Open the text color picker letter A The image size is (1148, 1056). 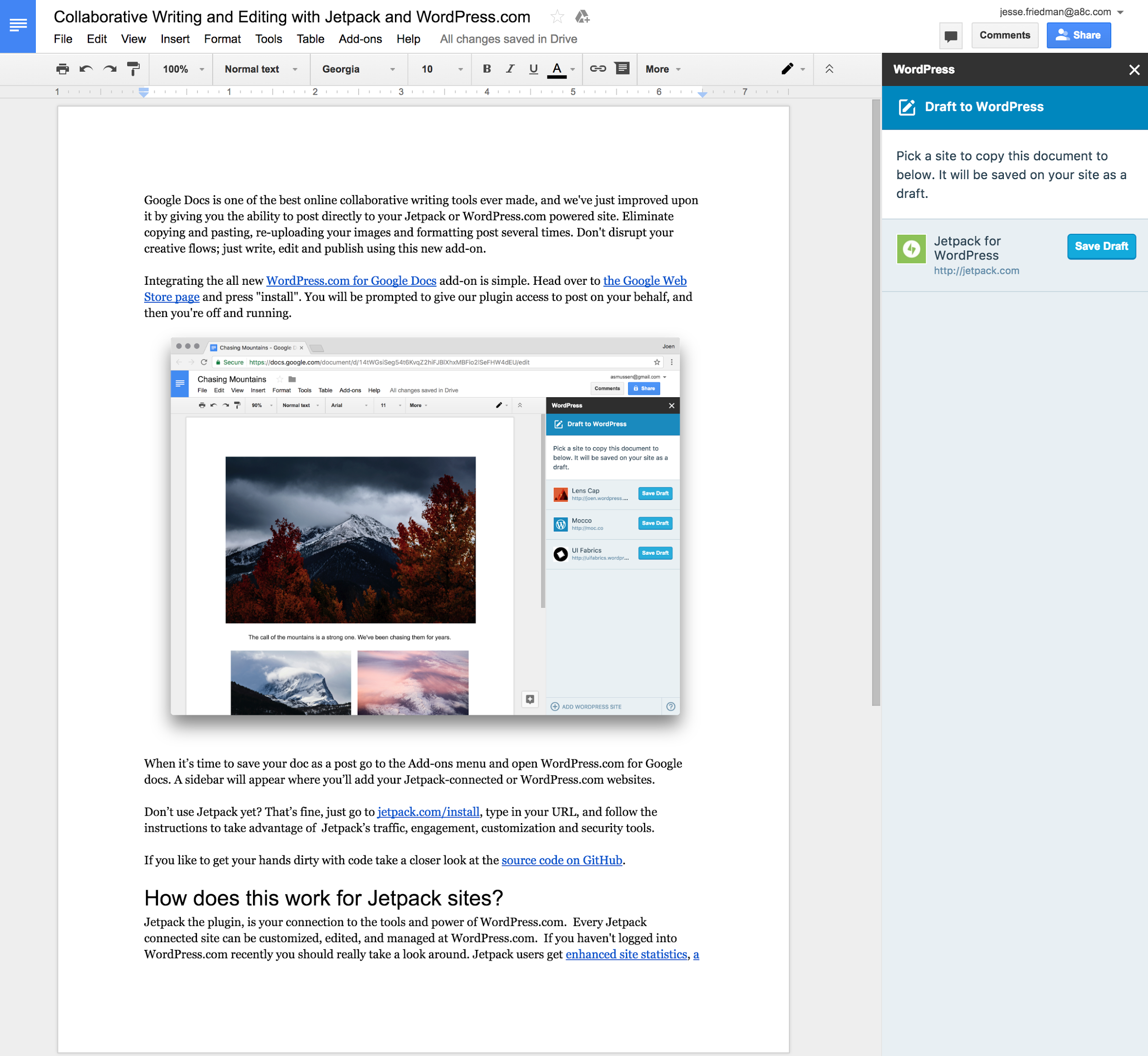(x=557, y=69)
